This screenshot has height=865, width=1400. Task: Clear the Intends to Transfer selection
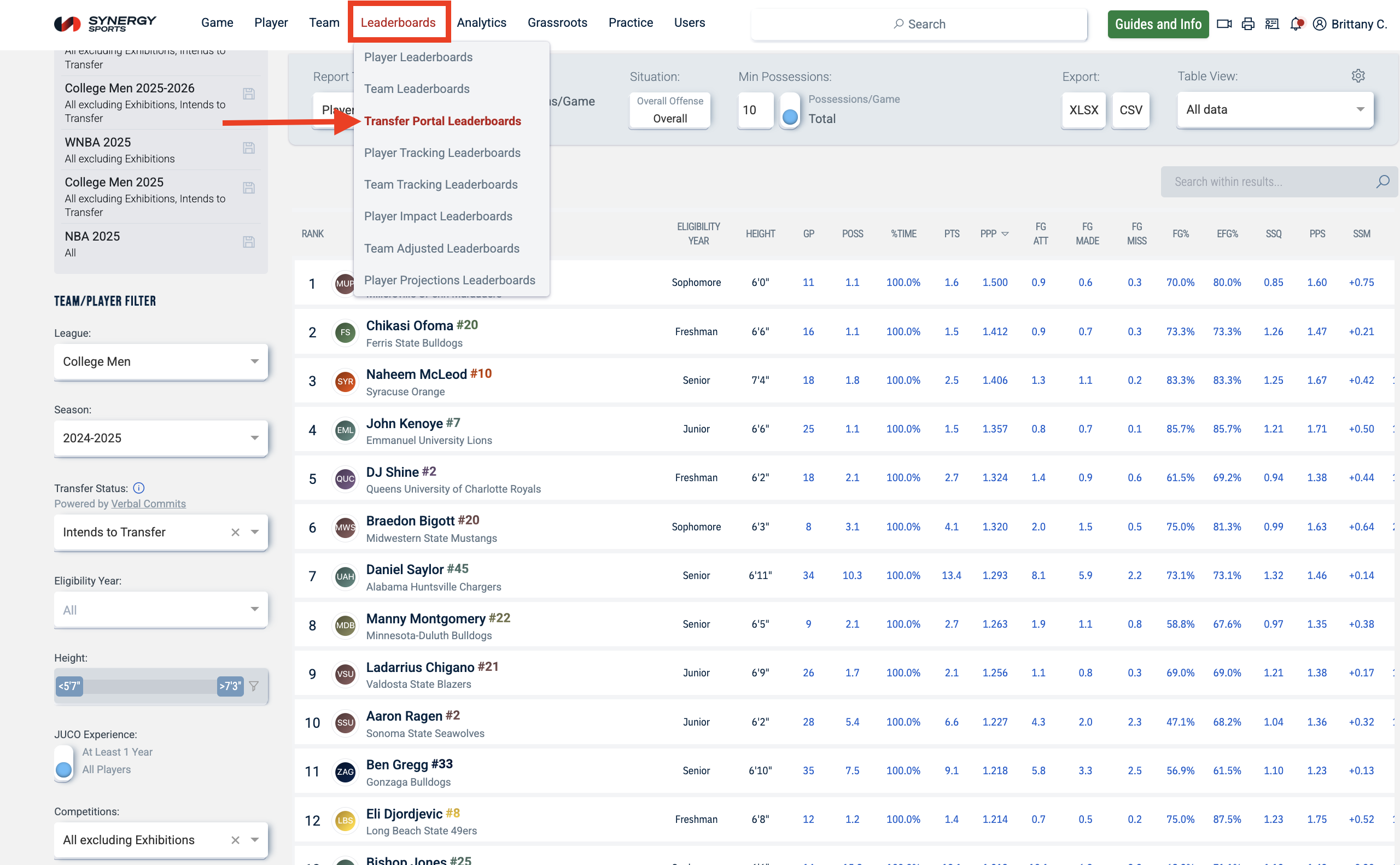[x=235, y=533]
